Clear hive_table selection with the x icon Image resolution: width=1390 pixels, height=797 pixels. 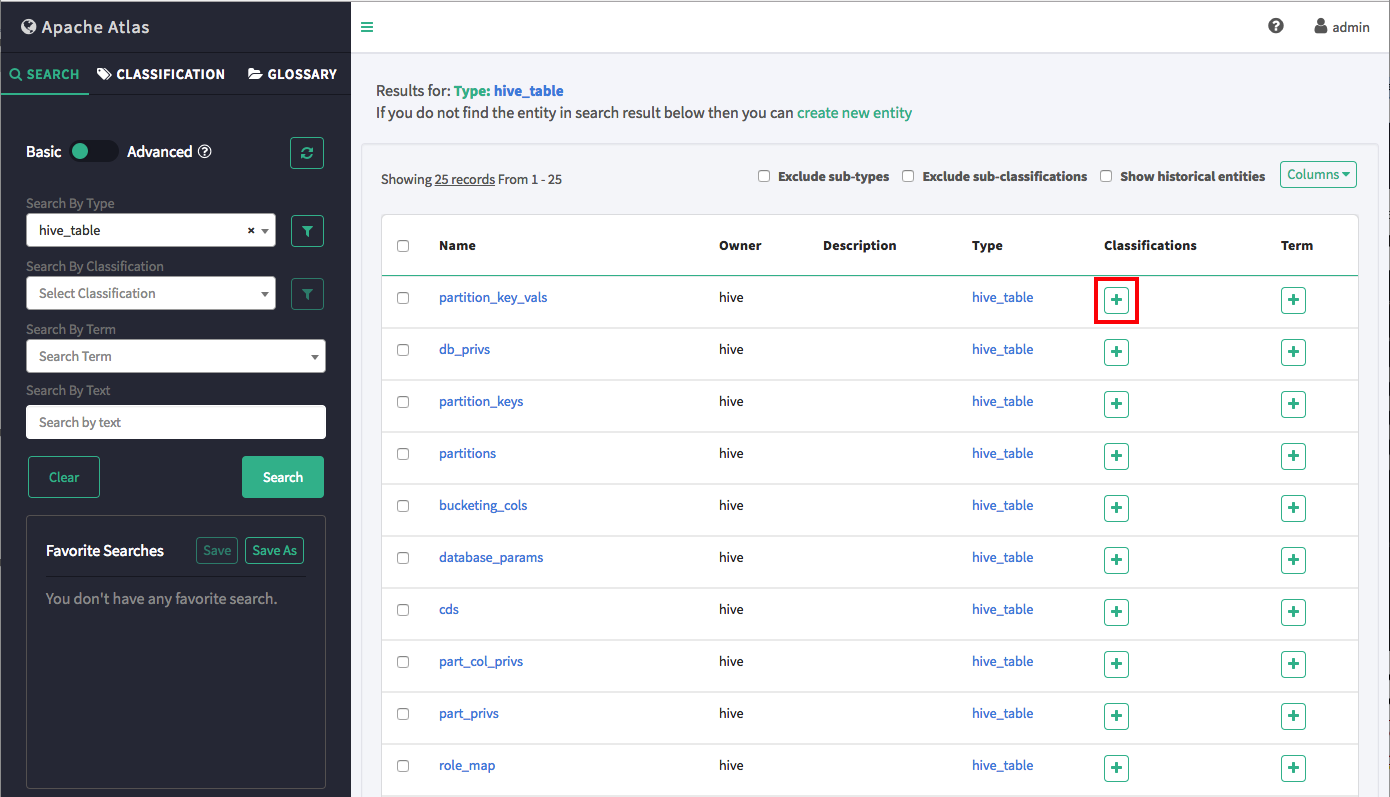click(x=251, y=231)
